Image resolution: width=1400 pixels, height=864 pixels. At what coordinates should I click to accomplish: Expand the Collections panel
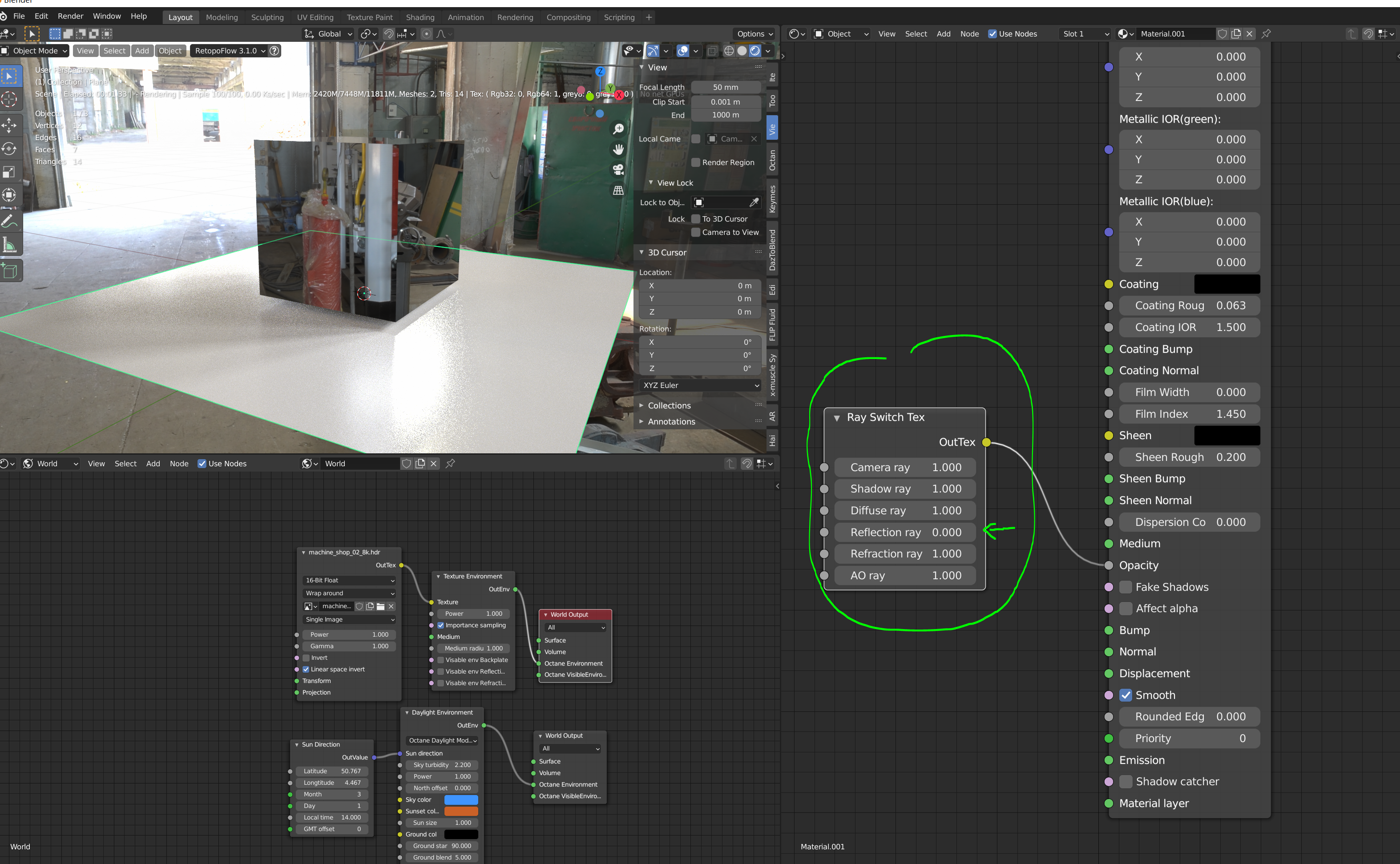669,406
